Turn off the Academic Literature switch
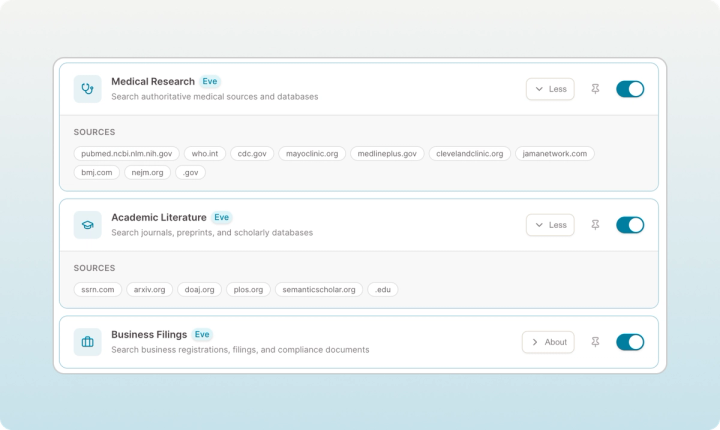Viewport: 720px width, 430px height. click(x=630, y=225)
